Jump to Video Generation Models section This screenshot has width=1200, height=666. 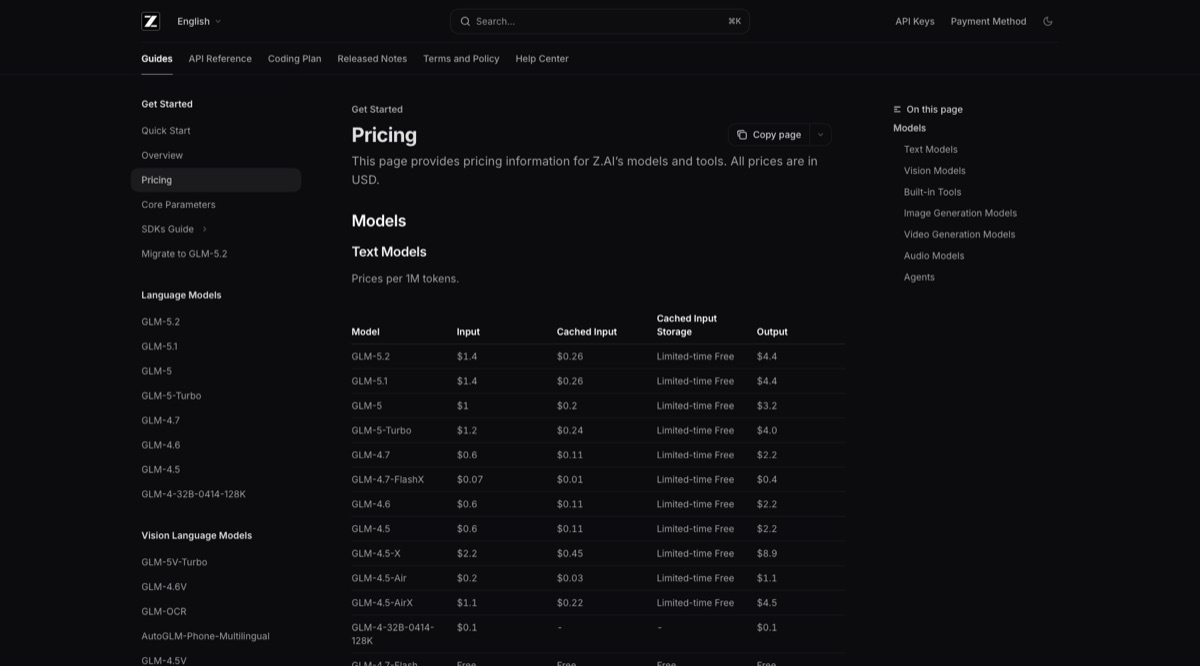959,235
